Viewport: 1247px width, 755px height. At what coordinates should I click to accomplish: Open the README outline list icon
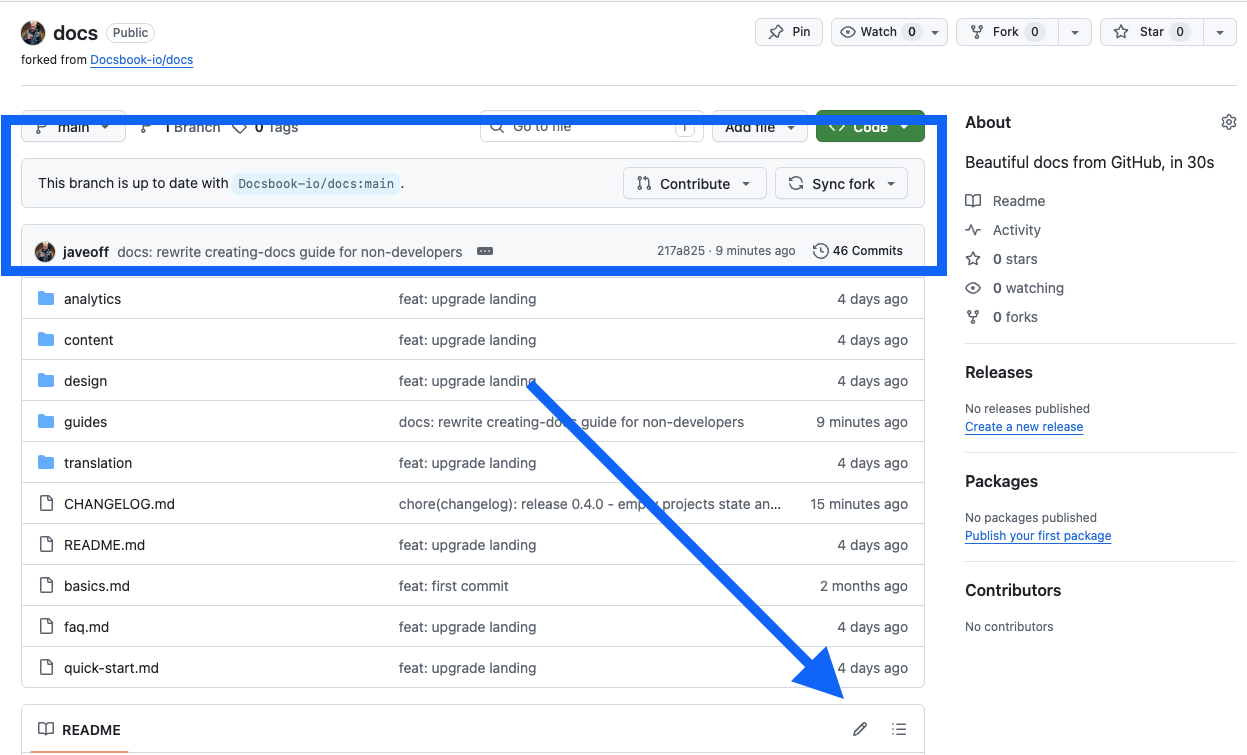(899, 729)
